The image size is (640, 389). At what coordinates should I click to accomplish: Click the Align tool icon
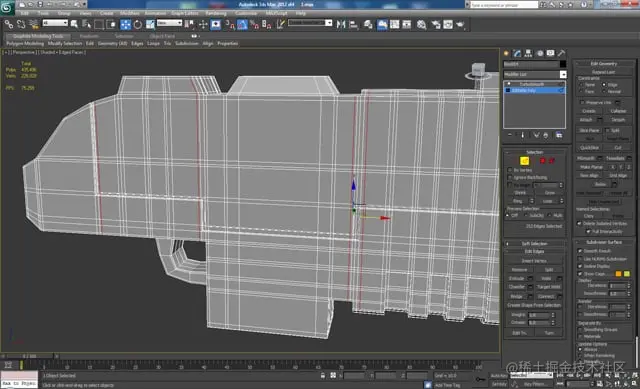pyautogui.click(x=353, y=24)
